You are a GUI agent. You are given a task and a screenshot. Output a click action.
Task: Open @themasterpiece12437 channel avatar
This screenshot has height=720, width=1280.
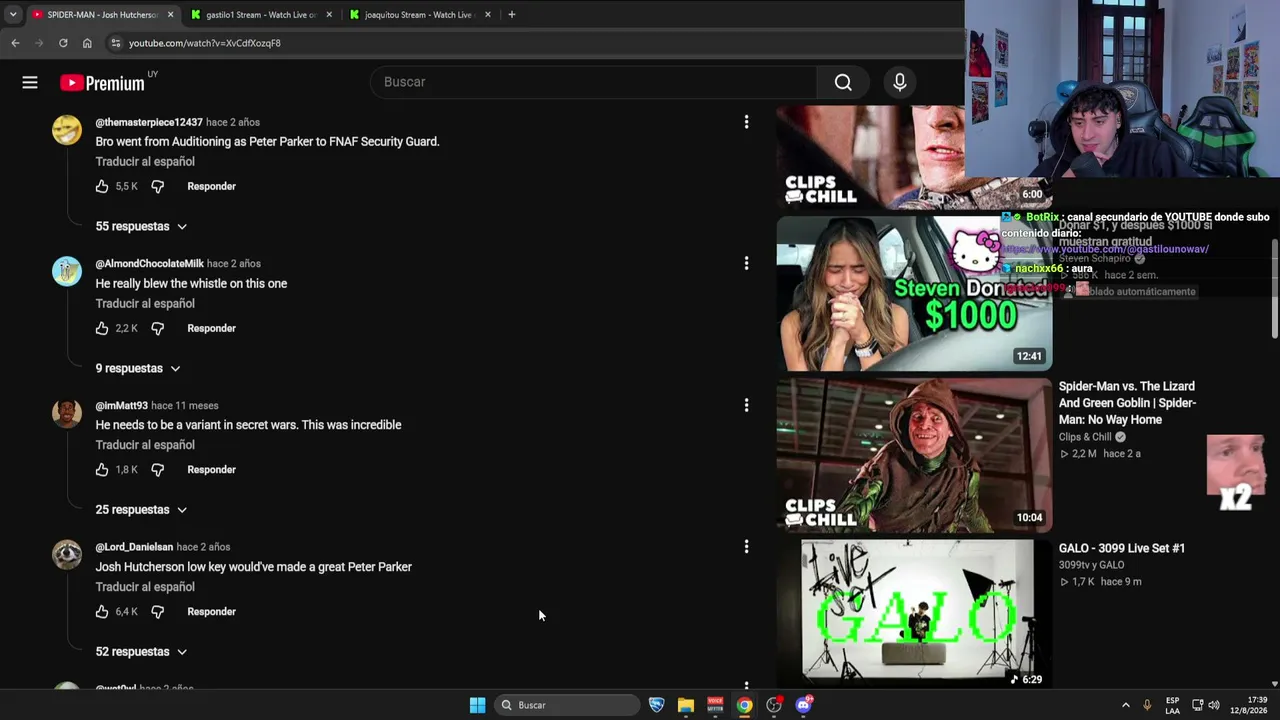[67, 130]
